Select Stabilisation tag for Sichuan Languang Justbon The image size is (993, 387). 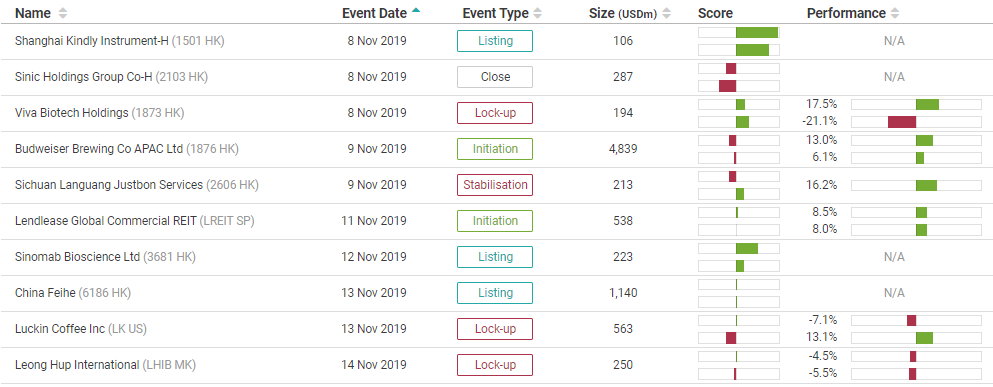495,186
